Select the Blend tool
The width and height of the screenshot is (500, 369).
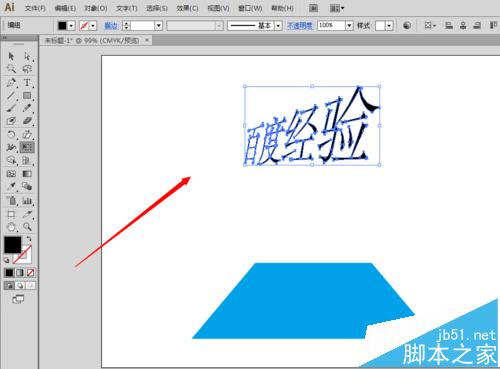click(x=27, y=186)
